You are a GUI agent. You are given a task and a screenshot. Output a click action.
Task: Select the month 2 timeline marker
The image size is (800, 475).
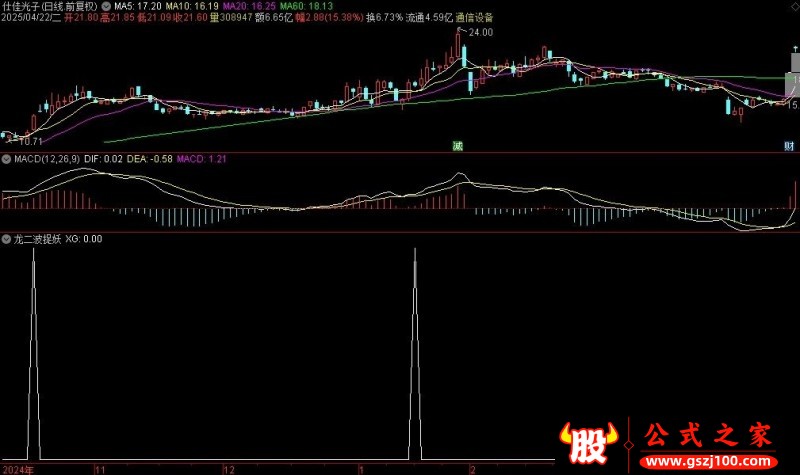[473, 469]
